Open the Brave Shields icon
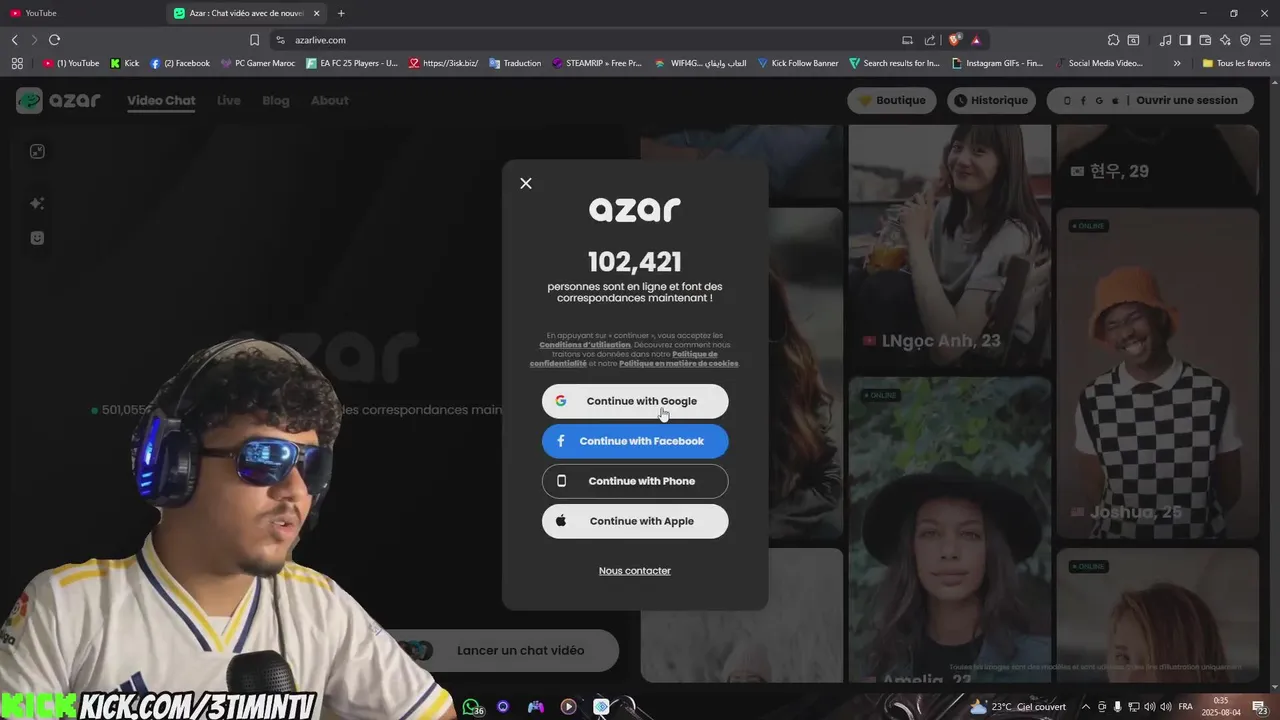Image resolution: width=1280 pixels, height=720 pixels. point(954,40)
